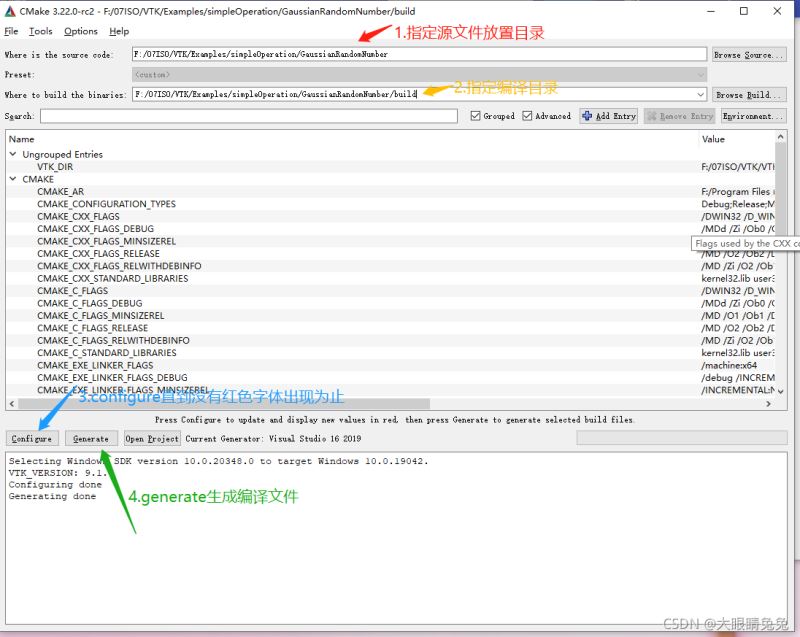Click the Open Project button
Screen dimensions: 800x637
click(152, 439)
